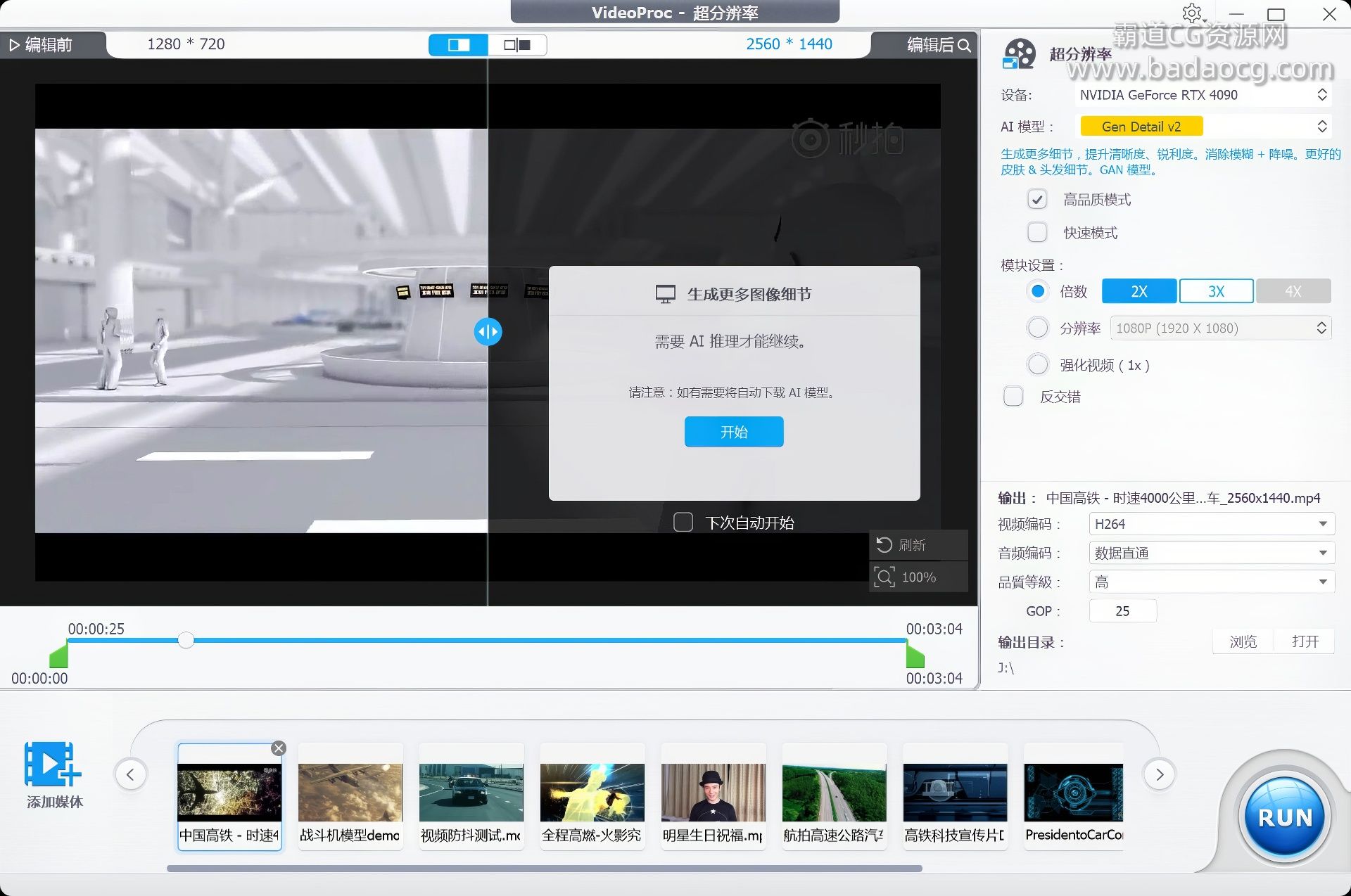
Task: Go to next media with right arrow
Action: pyautogui.click(x=1160, y=774)
